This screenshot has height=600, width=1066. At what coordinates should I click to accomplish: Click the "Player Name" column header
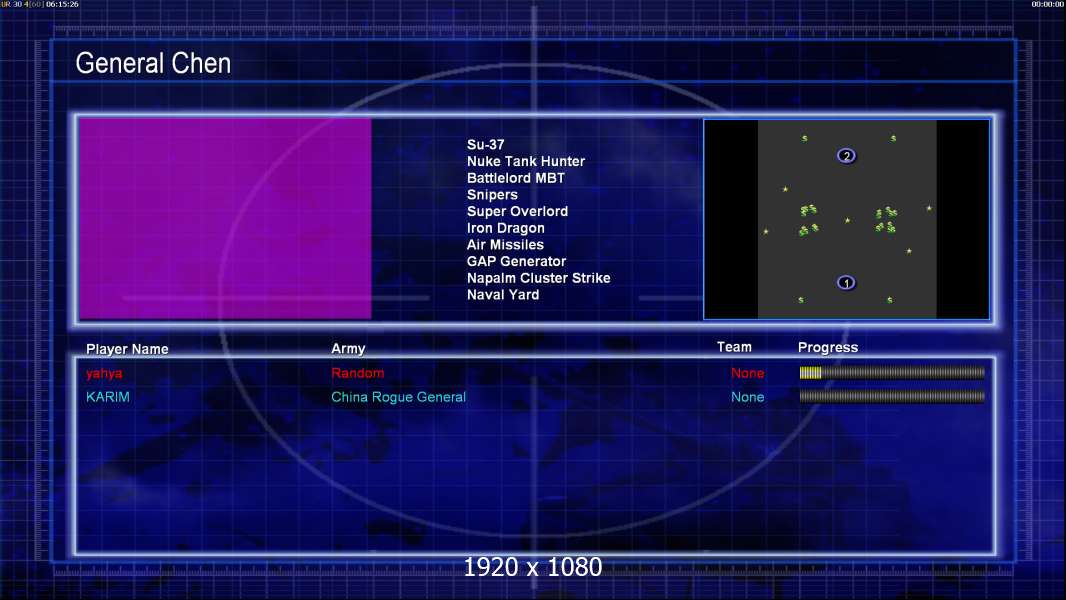click(127, 349)
